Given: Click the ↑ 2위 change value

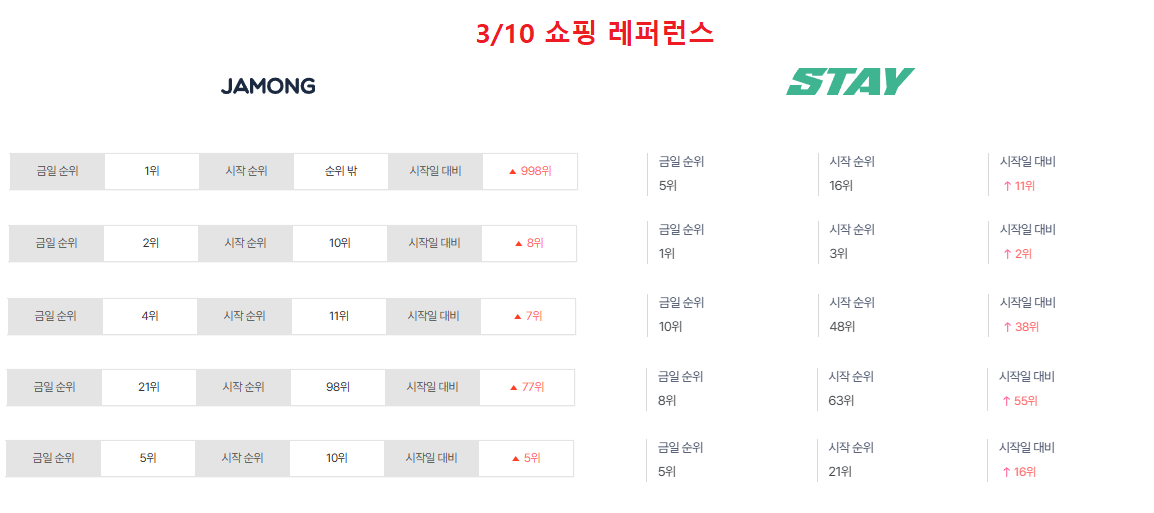Looking at the screenshot, I should point(1018,254).
